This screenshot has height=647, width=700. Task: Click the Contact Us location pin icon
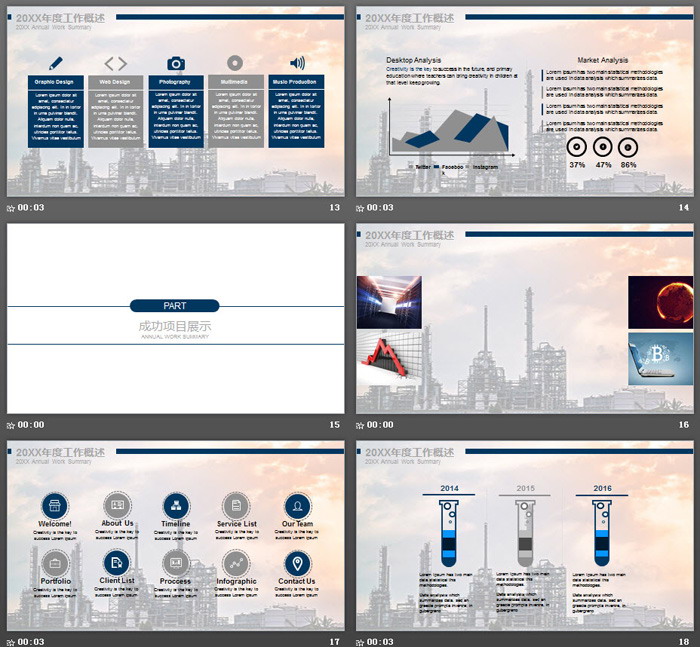[x=297, y=563]
